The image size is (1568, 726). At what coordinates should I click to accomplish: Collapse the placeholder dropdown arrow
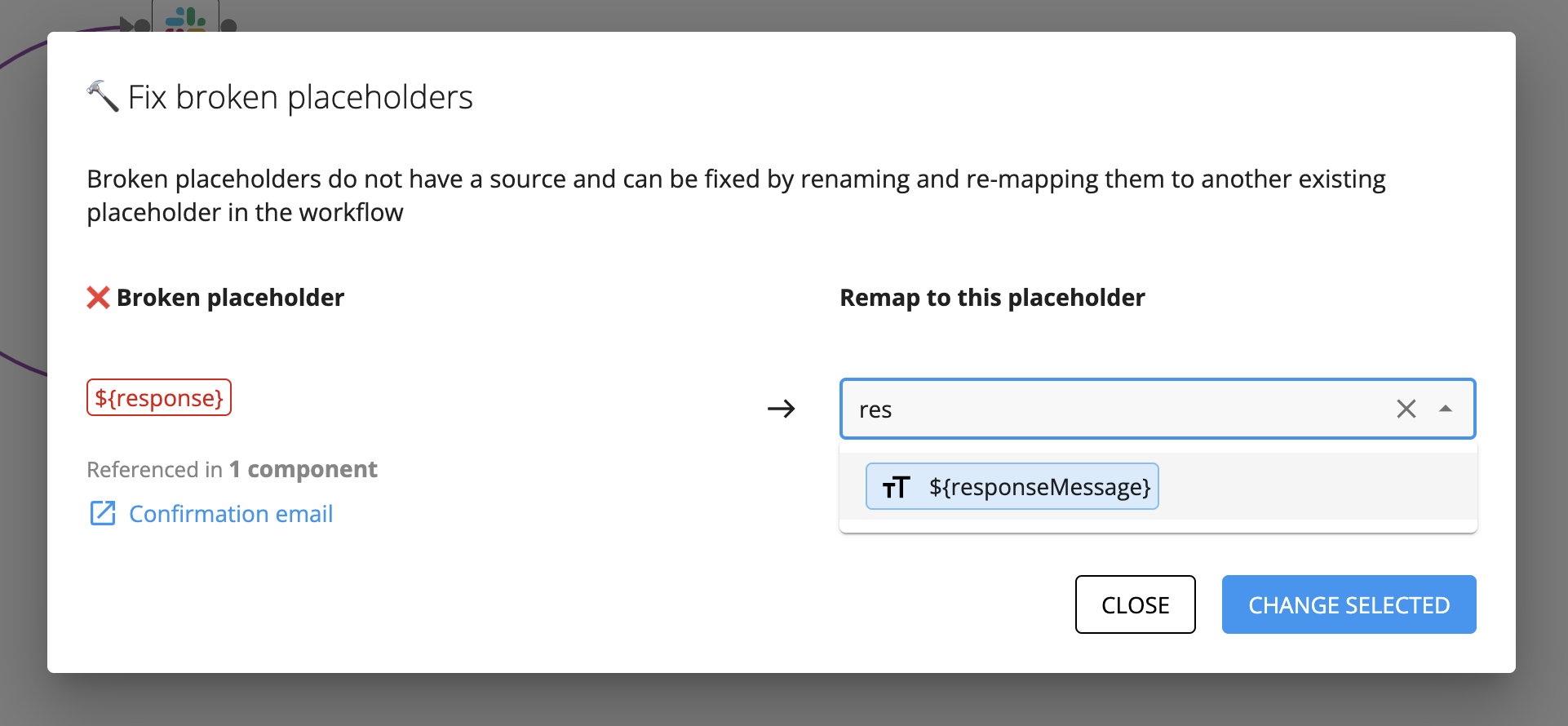tap(1446, 409)
